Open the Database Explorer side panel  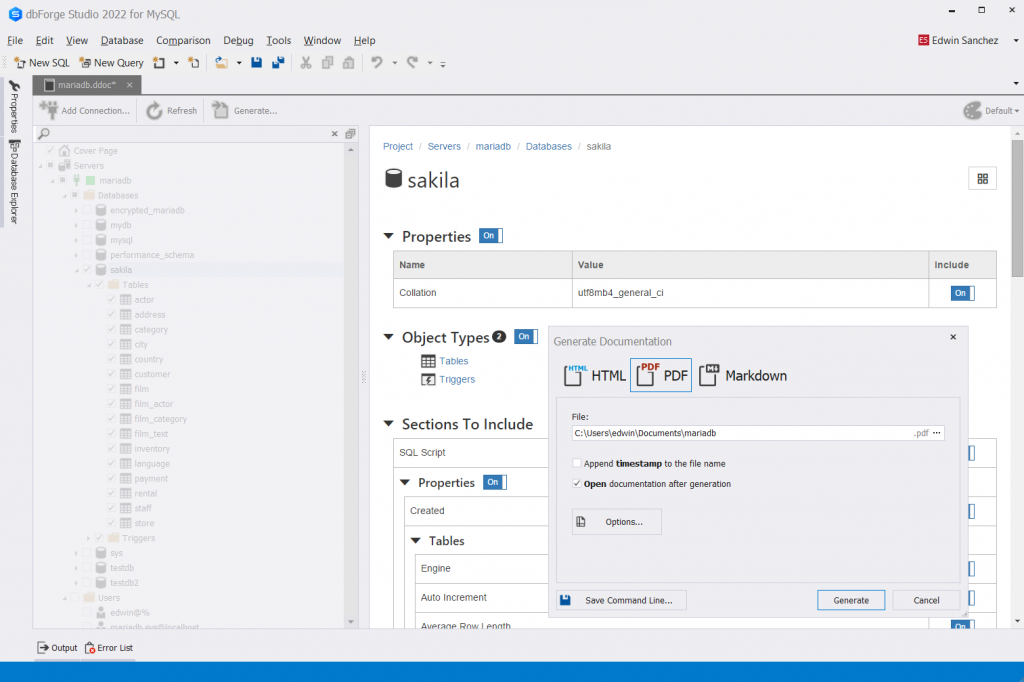pyautogui.click(x=14, y=183)
